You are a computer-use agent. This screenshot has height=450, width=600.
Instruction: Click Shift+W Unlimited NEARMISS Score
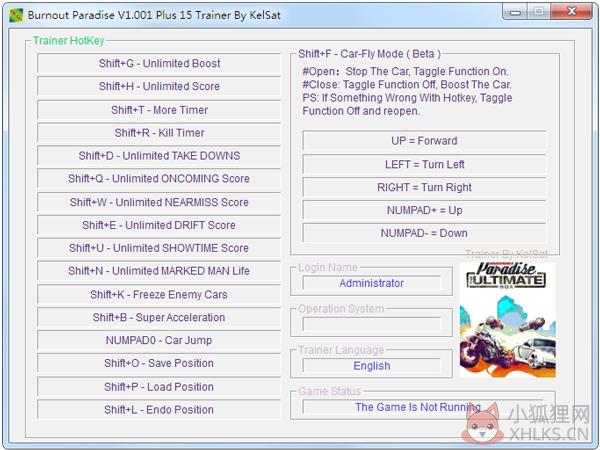tap(159, 202)
